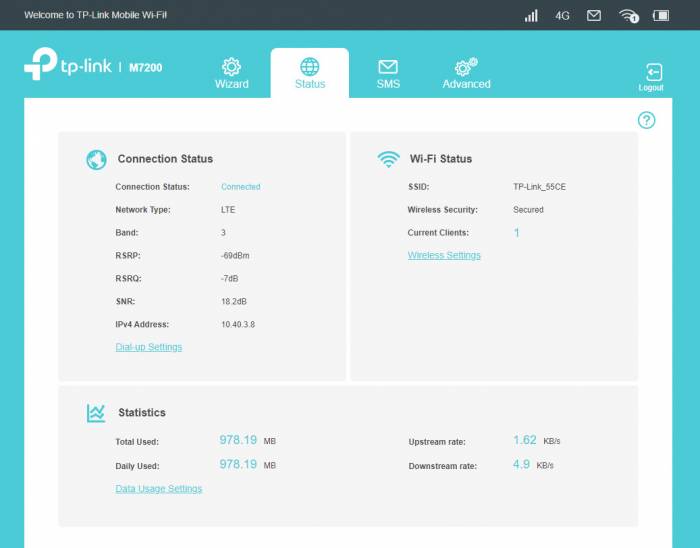Click the Total Used value 978.19
Screen dimensions: 700x548
coord(238,440)
